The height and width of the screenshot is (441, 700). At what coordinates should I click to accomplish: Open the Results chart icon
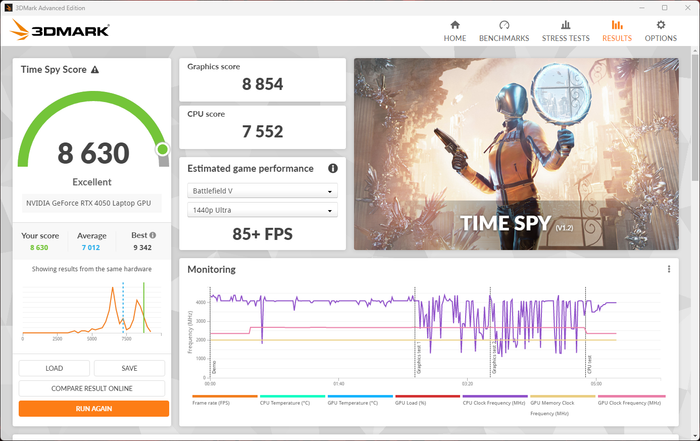(617, 25)
